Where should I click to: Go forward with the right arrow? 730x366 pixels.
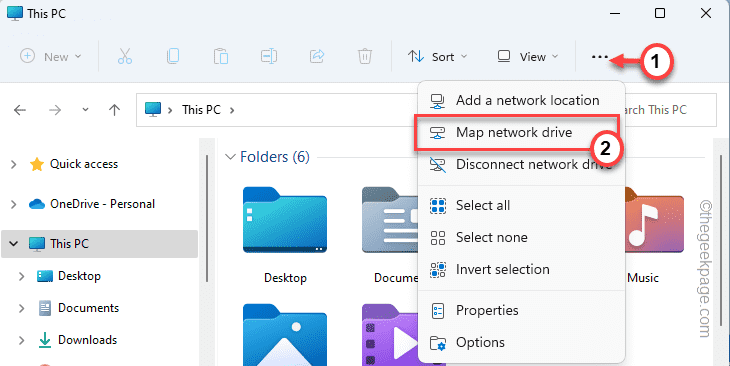(x=55, y=110)
